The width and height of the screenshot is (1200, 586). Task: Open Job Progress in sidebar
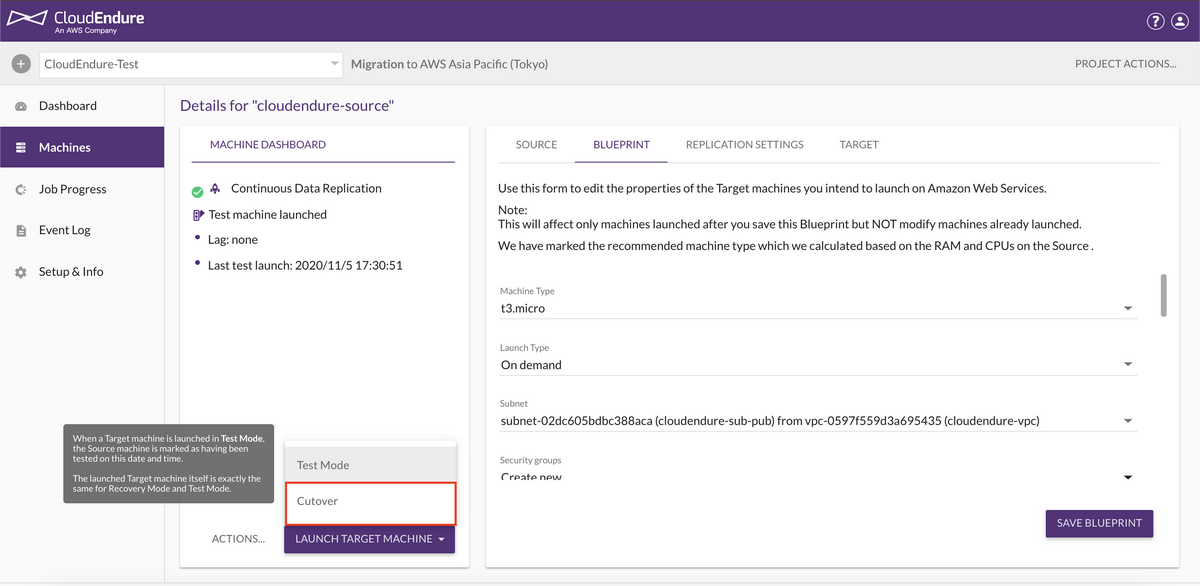click(82, 189)
